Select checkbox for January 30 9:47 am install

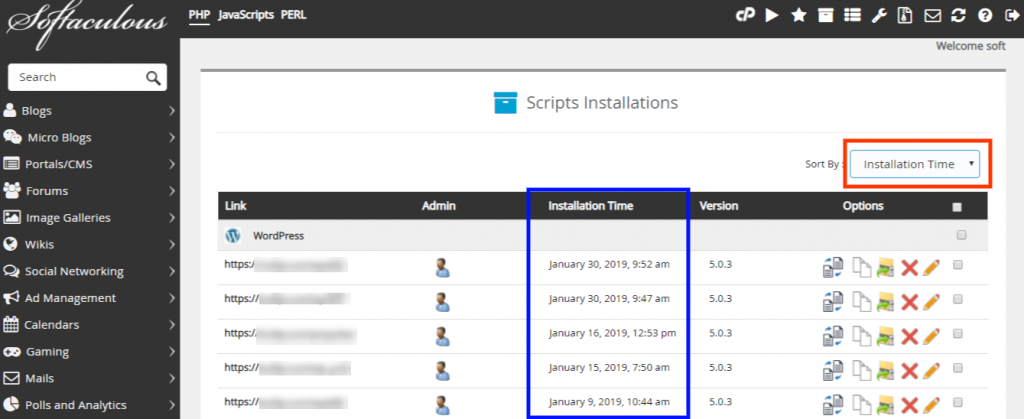coord(957,299)
